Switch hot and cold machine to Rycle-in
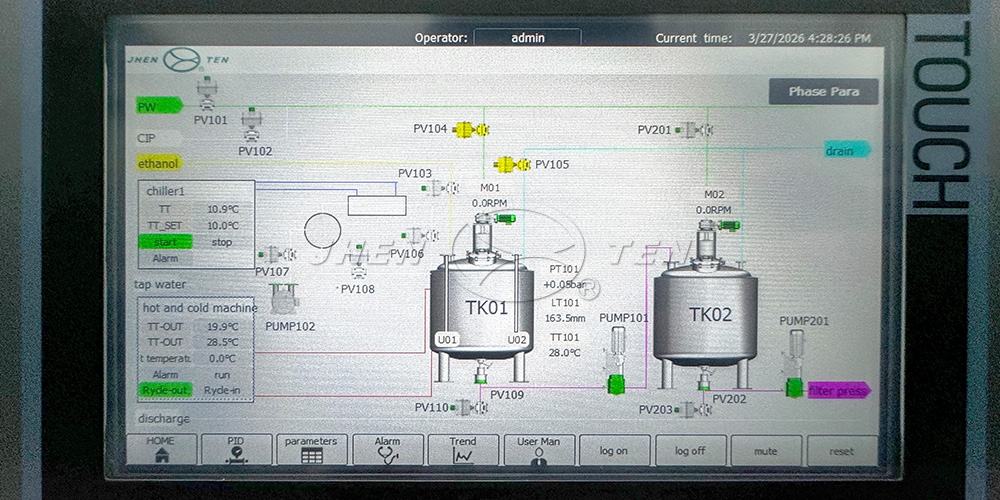 pyautogui.click(x=221, y=390)
